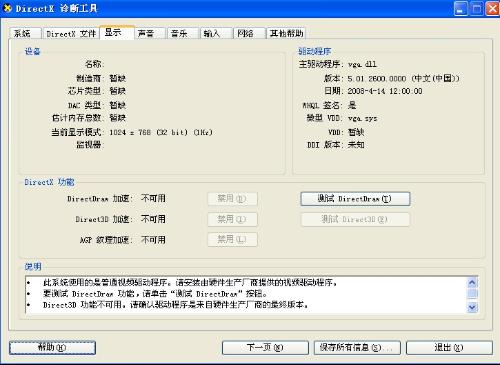Click scroll up arrow in 说明 box

[x=472, y=283]
